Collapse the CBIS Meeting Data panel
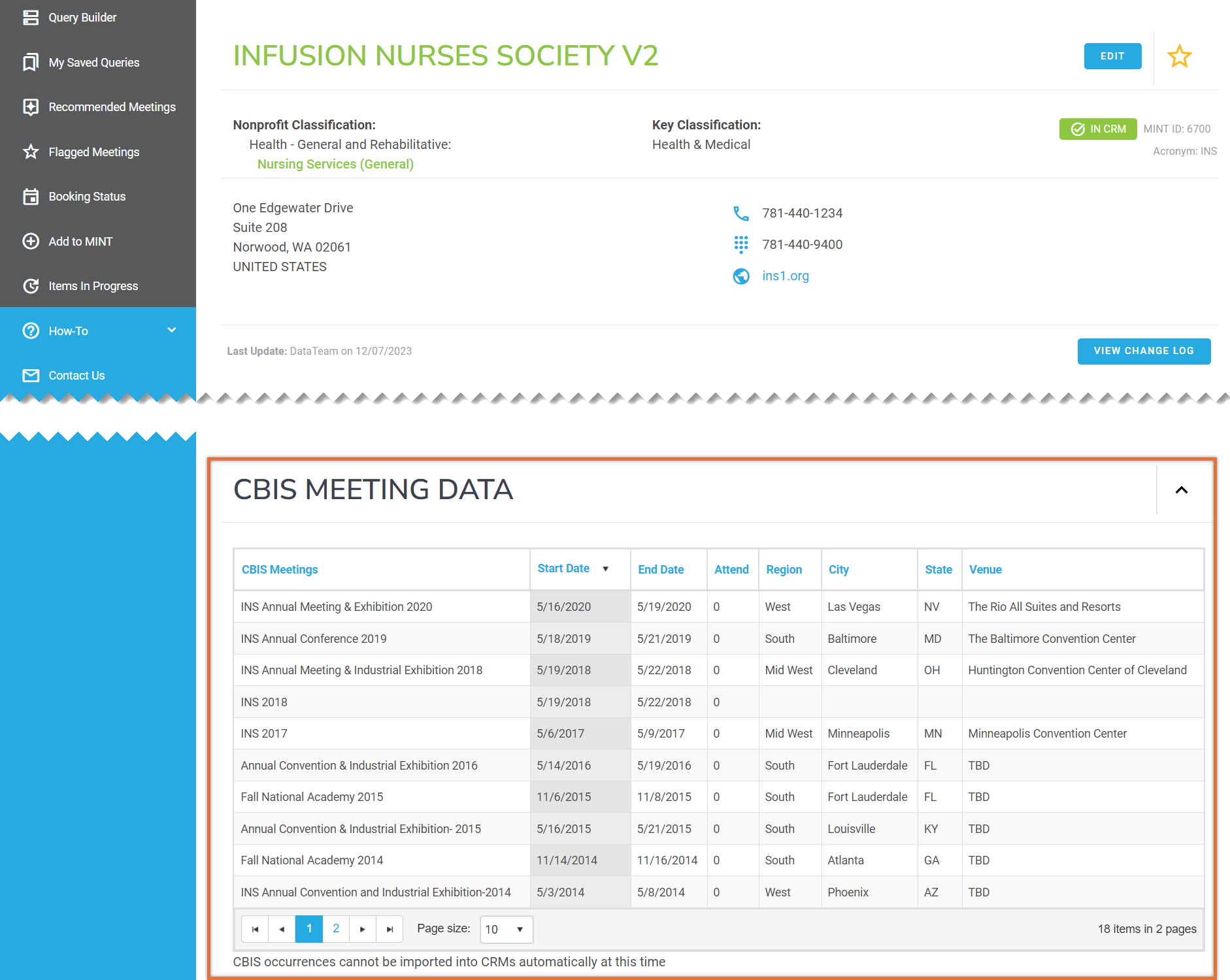 tap(1181, 490)
